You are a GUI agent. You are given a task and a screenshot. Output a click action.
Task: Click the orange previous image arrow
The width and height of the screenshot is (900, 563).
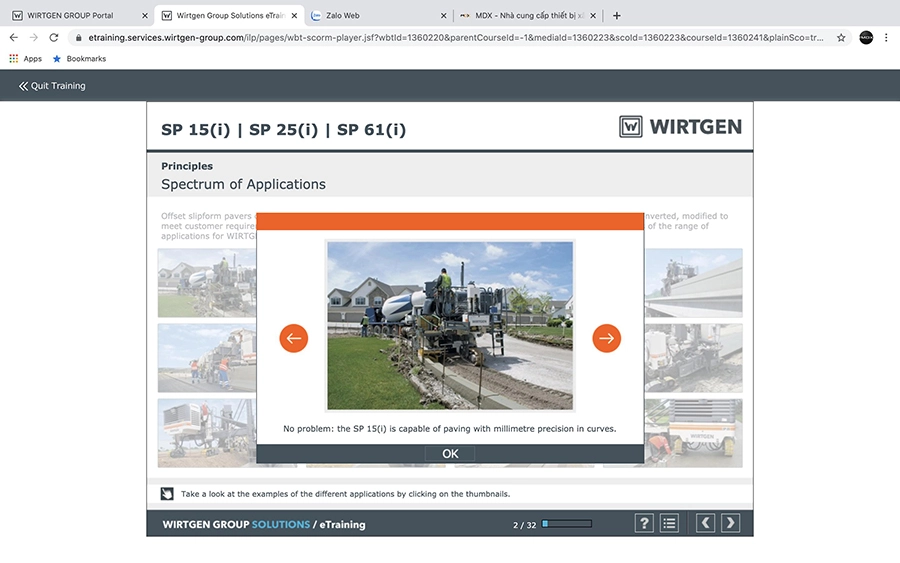(293, 339)
